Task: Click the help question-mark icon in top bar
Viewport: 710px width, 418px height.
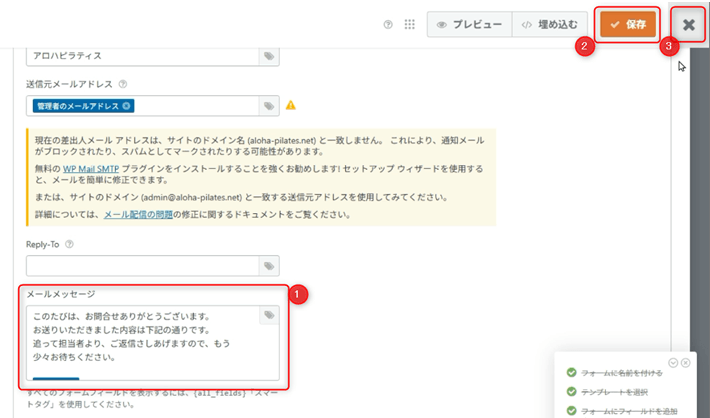Action: click(x=388, y=24)
